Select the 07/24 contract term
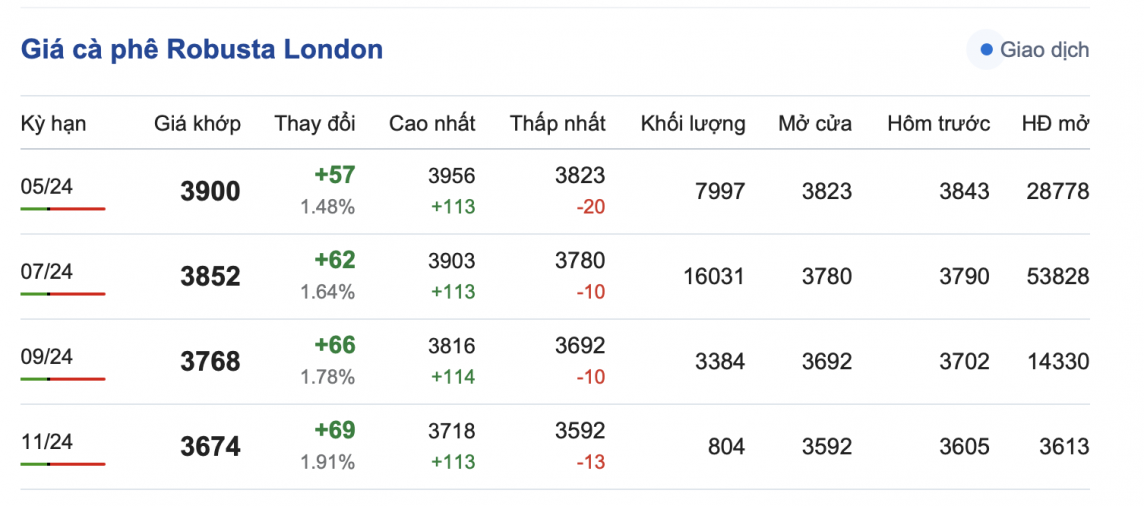This screenshot has width=1144, height=506. click(46, 271)
